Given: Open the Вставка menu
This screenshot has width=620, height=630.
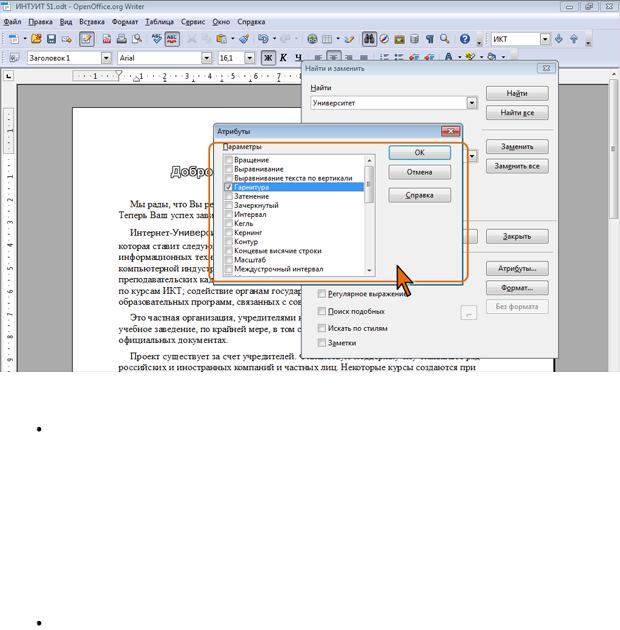Looking at the screenshot, I should pos(92,22).
